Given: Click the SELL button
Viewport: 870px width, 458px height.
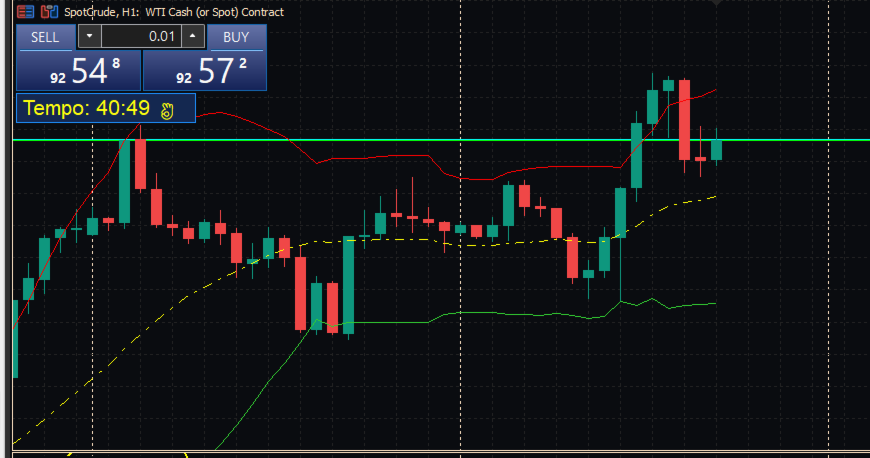Looking at the screenshot, I should (45, 37).
